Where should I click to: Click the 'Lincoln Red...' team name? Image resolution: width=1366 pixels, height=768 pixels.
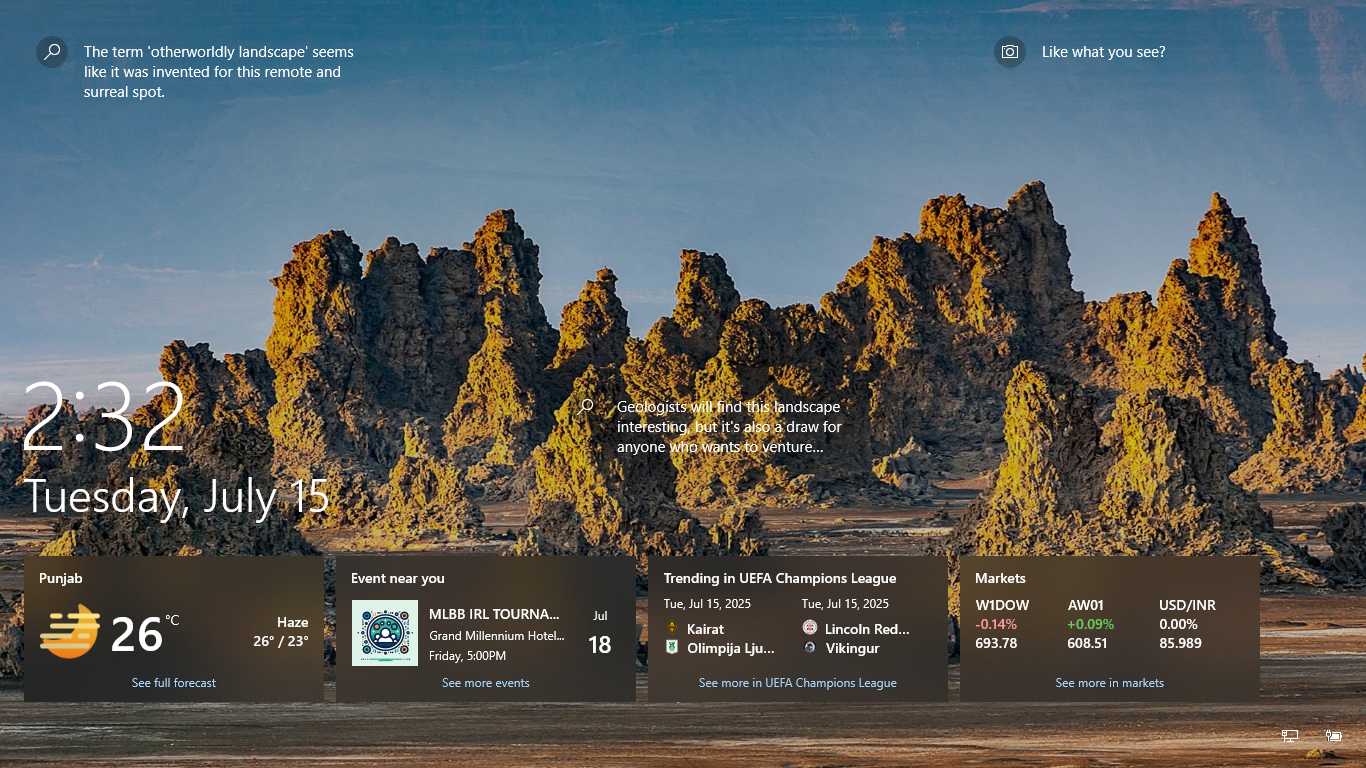[868, 629]
